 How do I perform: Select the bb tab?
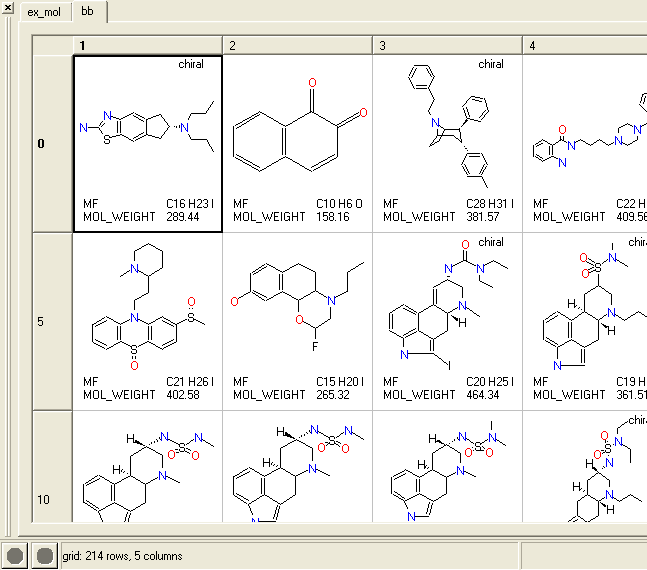[89, 12]
